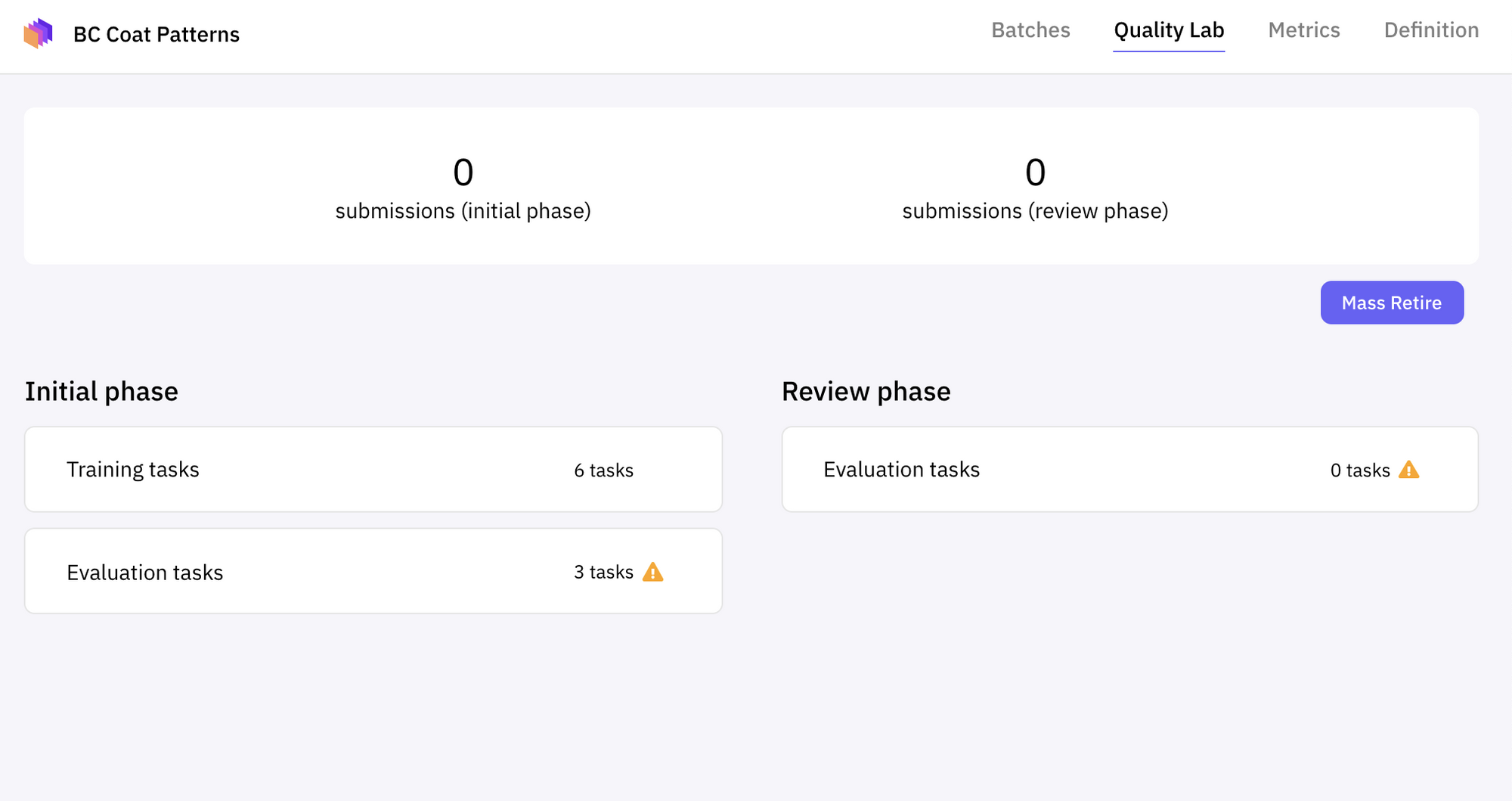This screenshot has height=801, width=1512.
Task: Open Evaluation tasks under Review phase
Action: (x=1129, y=469)
